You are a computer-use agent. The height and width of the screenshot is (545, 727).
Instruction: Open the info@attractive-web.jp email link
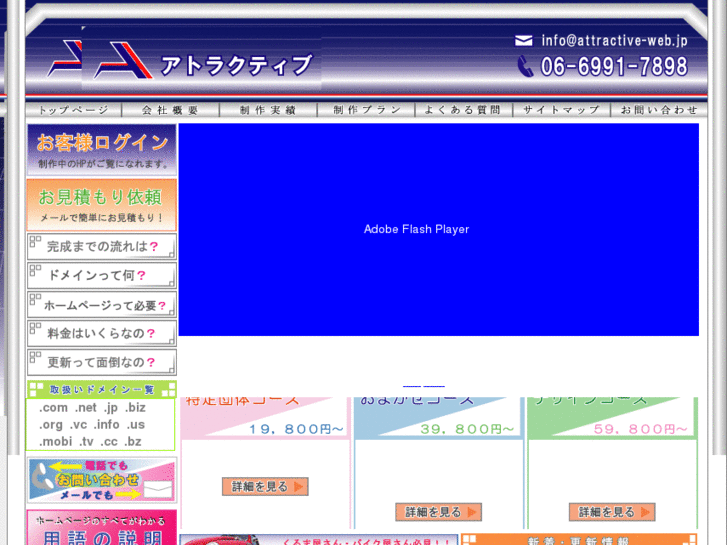click(x=614, y=41)
